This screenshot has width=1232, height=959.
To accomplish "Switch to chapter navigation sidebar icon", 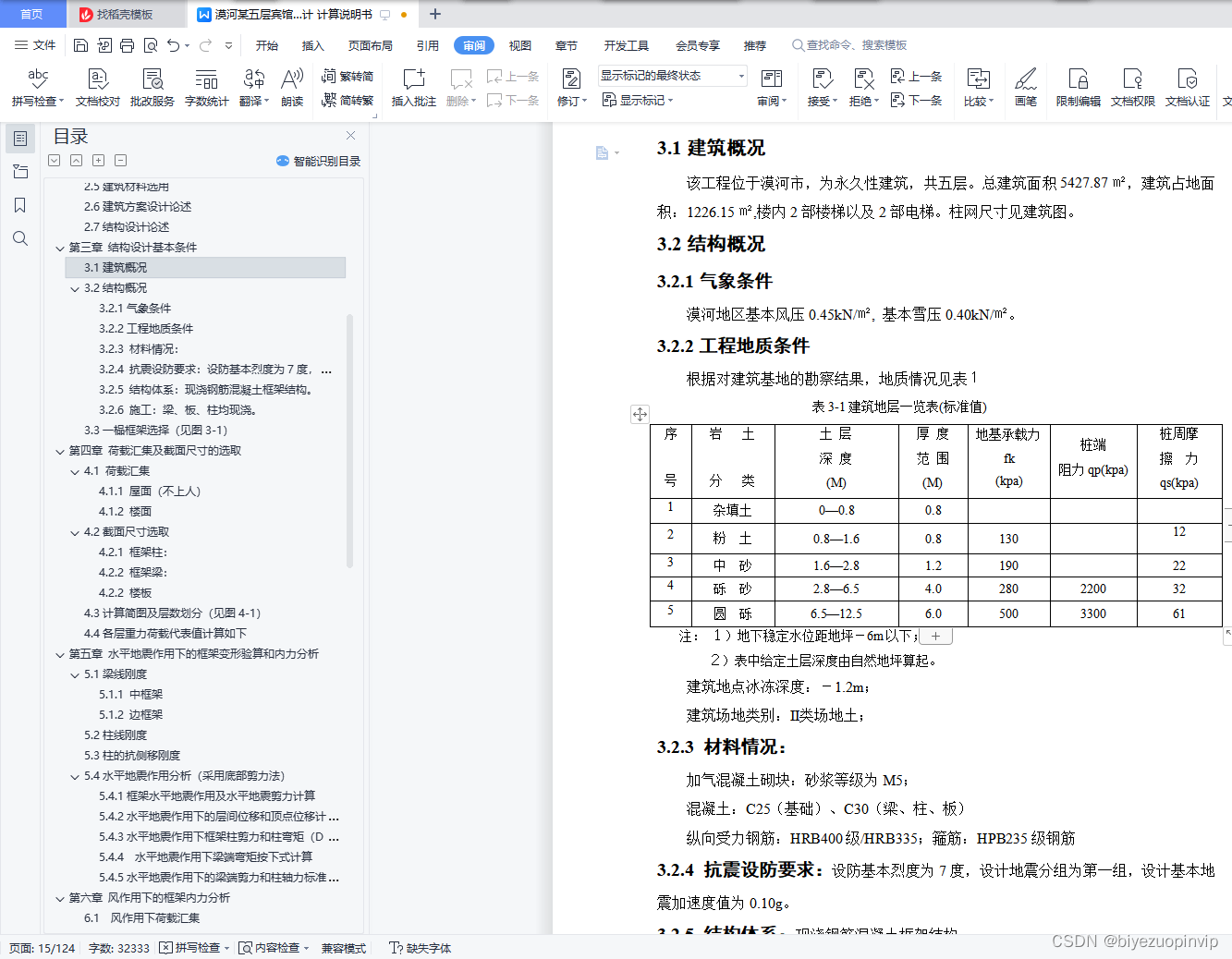I will (x=19, y=172).
